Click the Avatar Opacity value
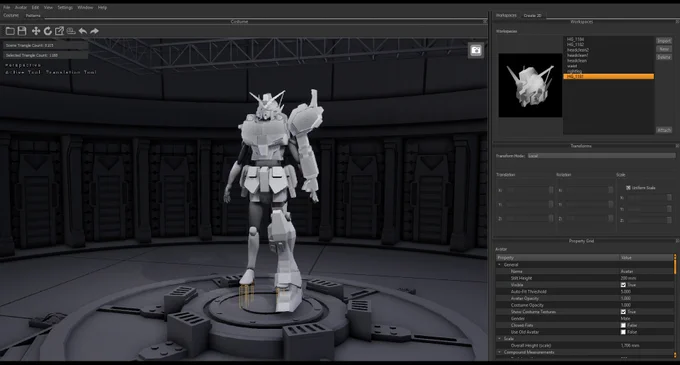Screen dimensions: 680x365 tap(625, 298)
